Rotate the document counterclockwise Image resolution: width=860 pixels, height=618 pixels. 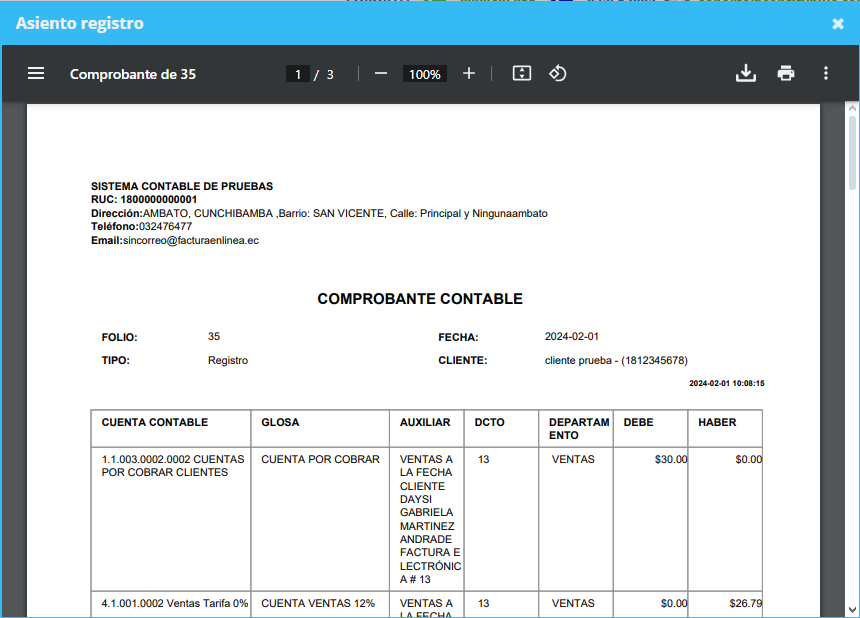coord(558,73)
